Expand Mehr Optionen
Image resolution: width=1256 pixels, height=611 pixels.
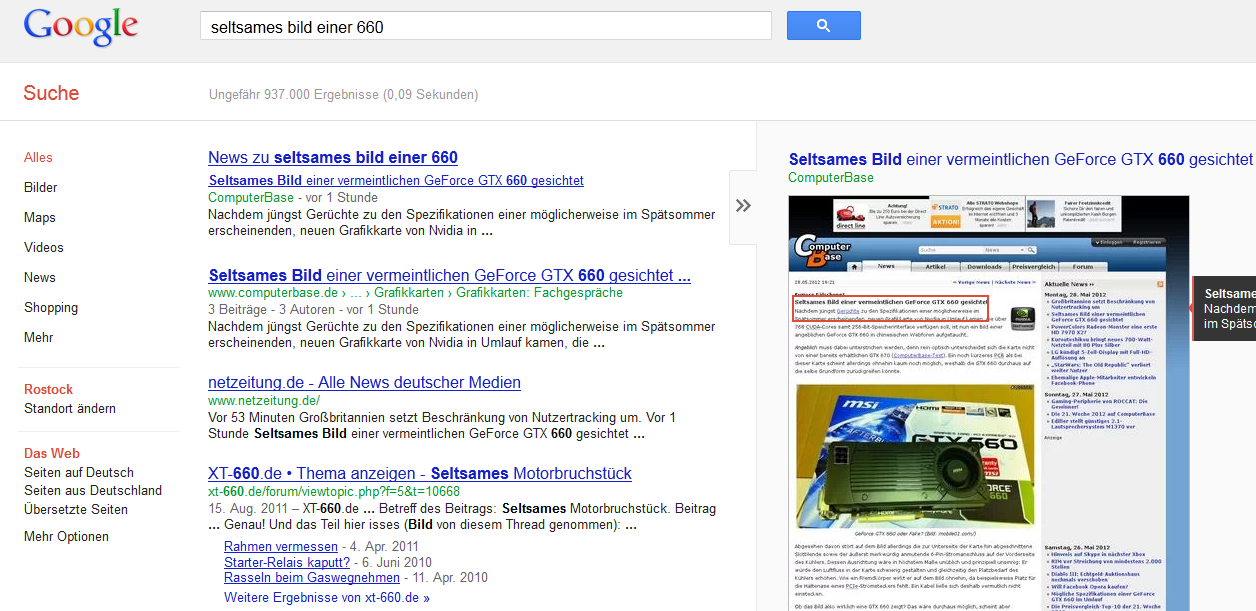(x=67, y=536)
